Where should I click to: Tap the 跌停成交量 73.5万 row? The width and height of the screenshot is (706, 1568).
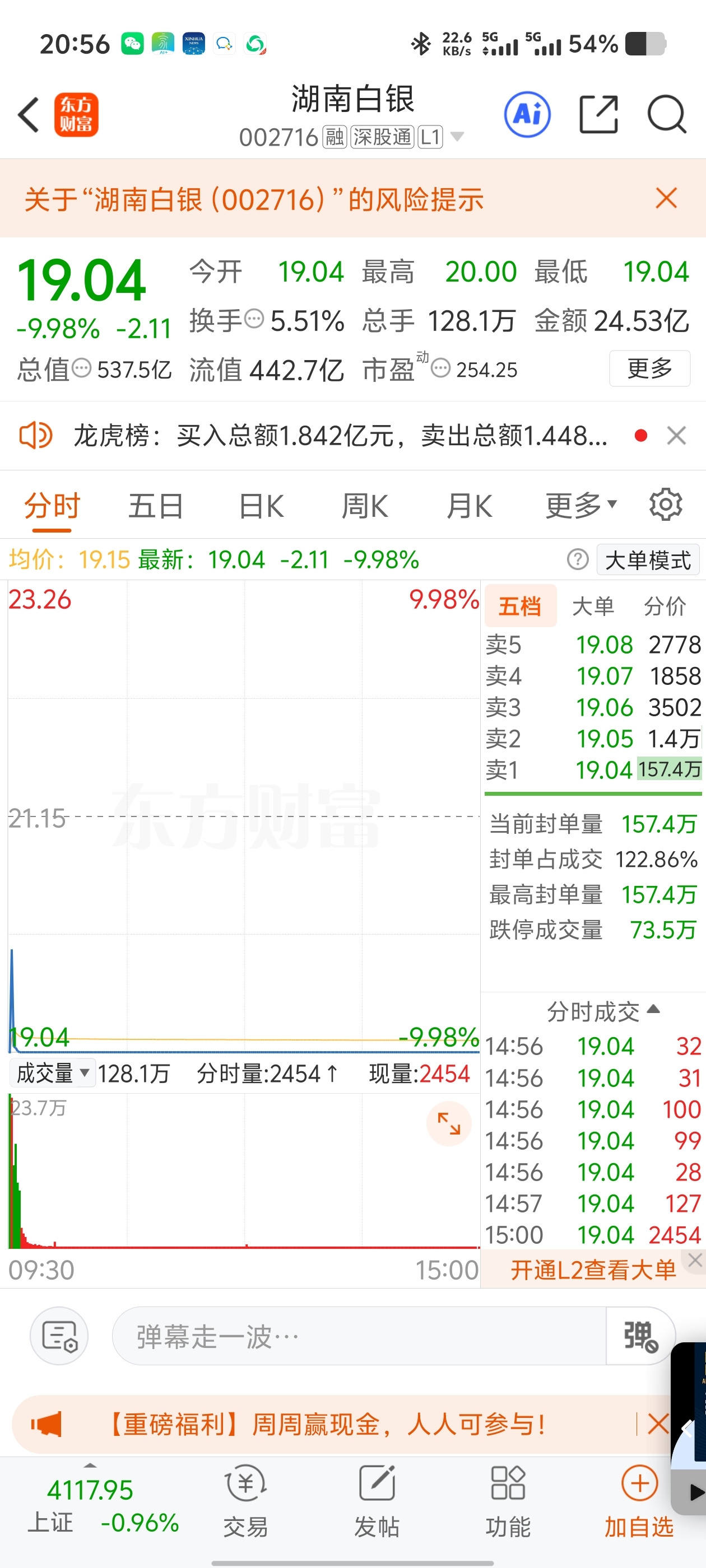coord(593,930)
